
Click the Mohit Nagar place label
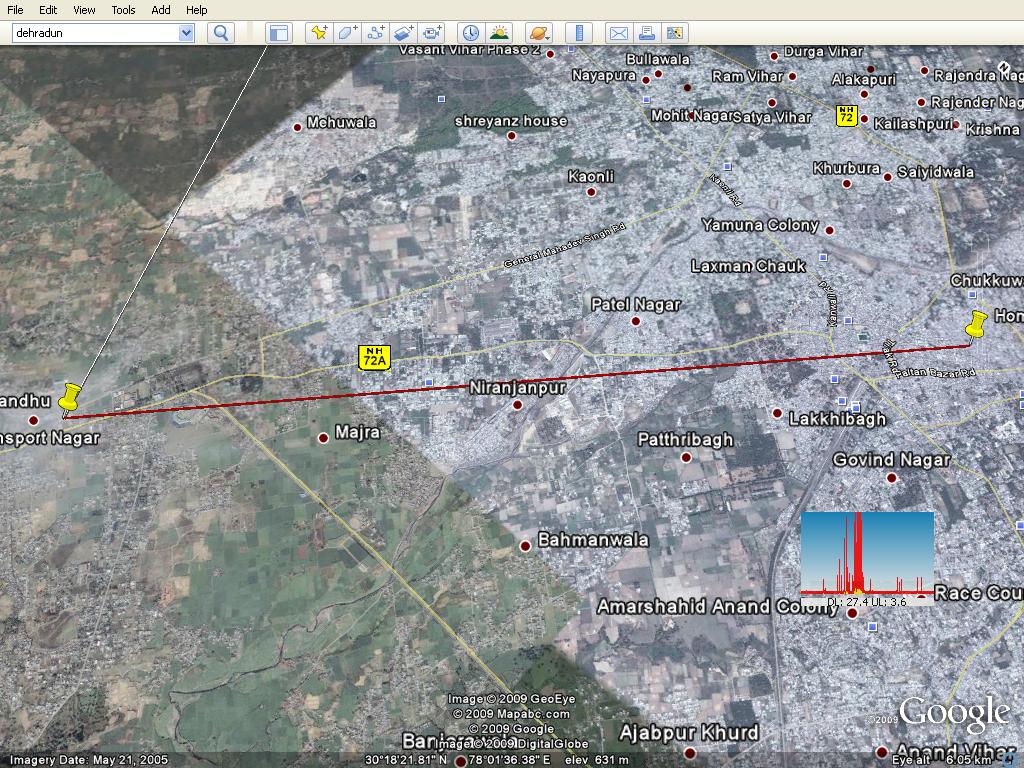point(692,116)
